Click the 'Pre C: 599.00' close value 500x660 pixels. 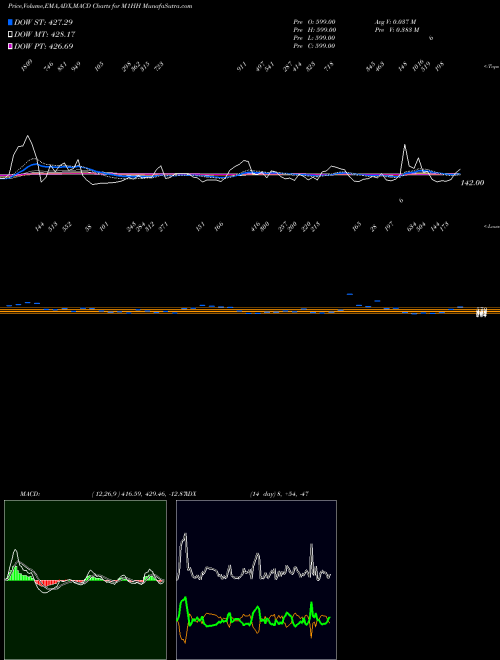[314, 46]
